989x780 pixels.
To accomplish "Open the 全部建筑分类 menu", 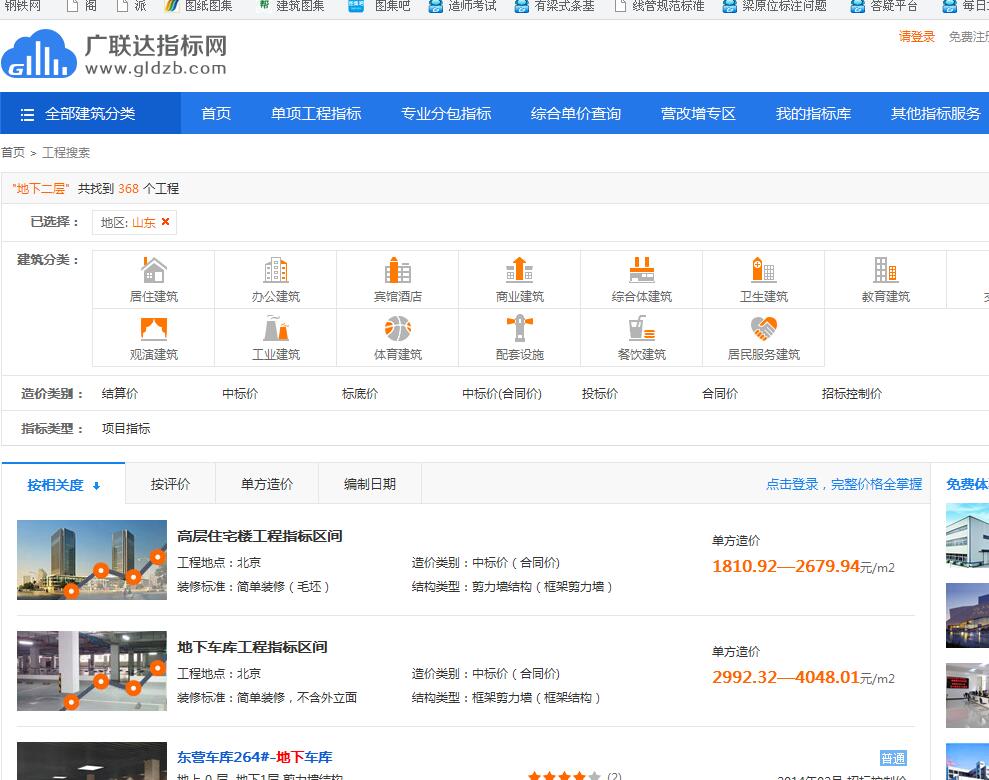I will click(90, 114).
